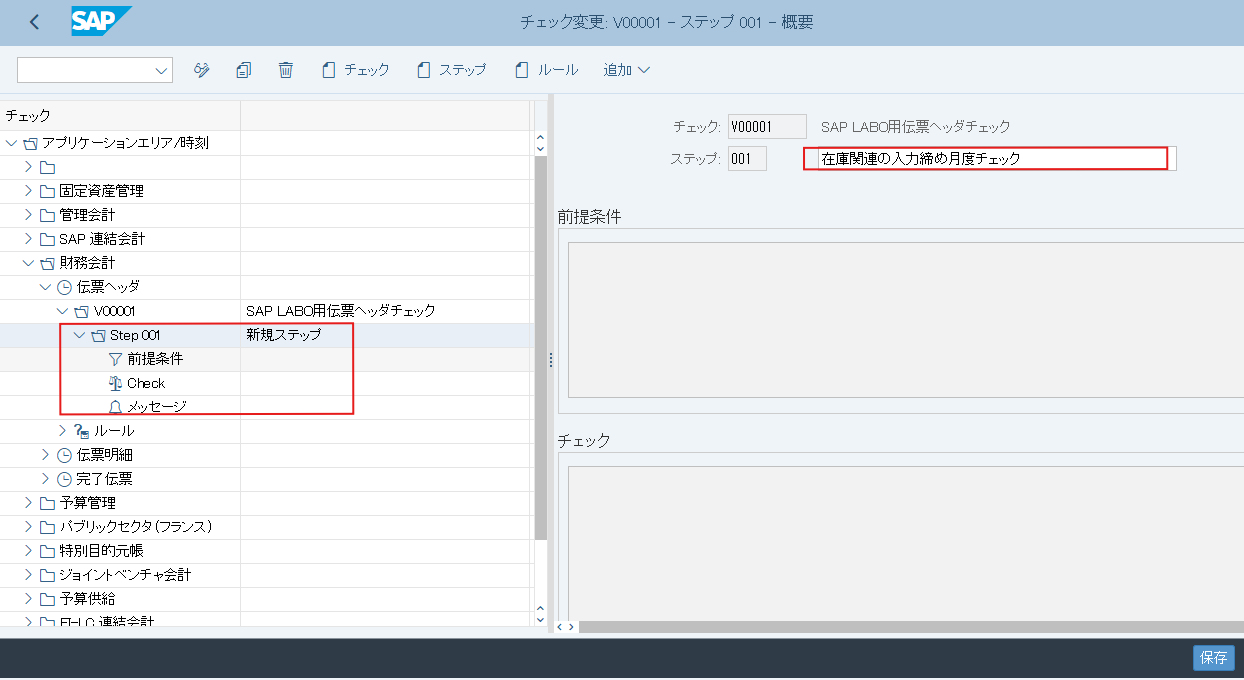Collapse the Step 001 node
Screen dimensions: 1244x680
coord(80,335)
